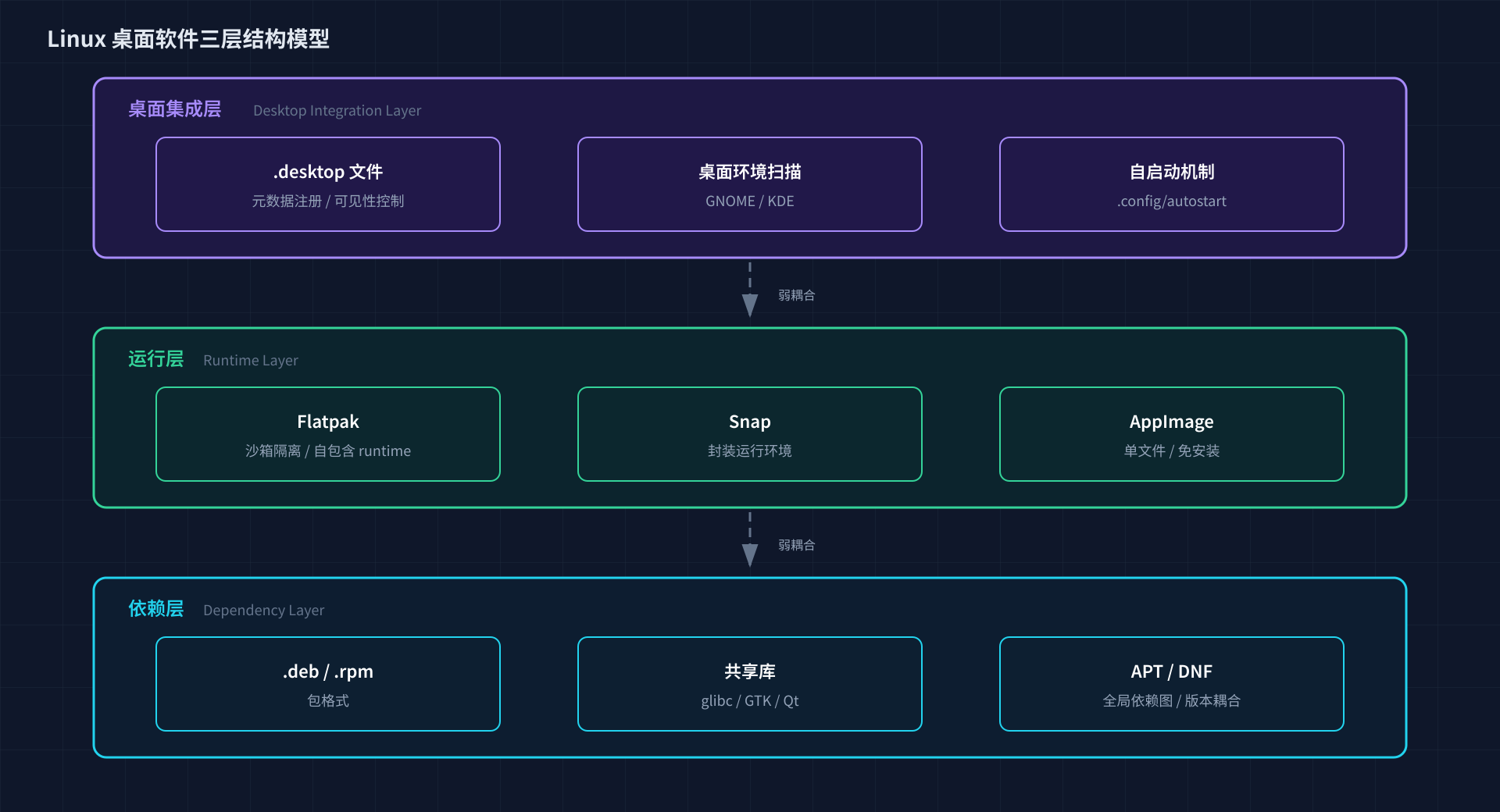
Task: Click the 自启动机制 autostart box
Action: (1172, 184)
